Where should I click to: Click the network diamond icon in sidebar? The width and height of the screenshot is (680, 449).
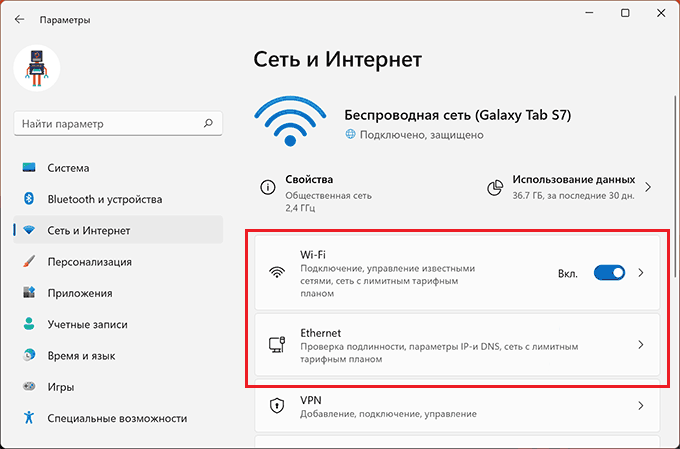coord(29,230)
